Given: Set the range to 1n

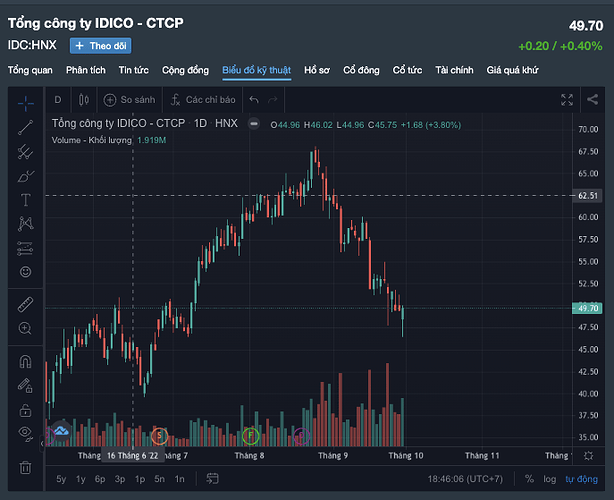Looking at the screenshot, I should coord(179,479).
